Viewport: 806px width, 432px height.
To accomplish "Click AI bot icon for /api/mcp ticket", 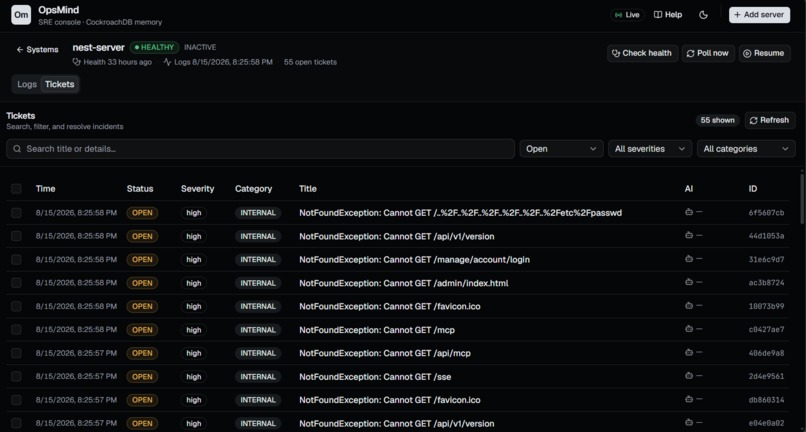I will (x=689, y=352).
